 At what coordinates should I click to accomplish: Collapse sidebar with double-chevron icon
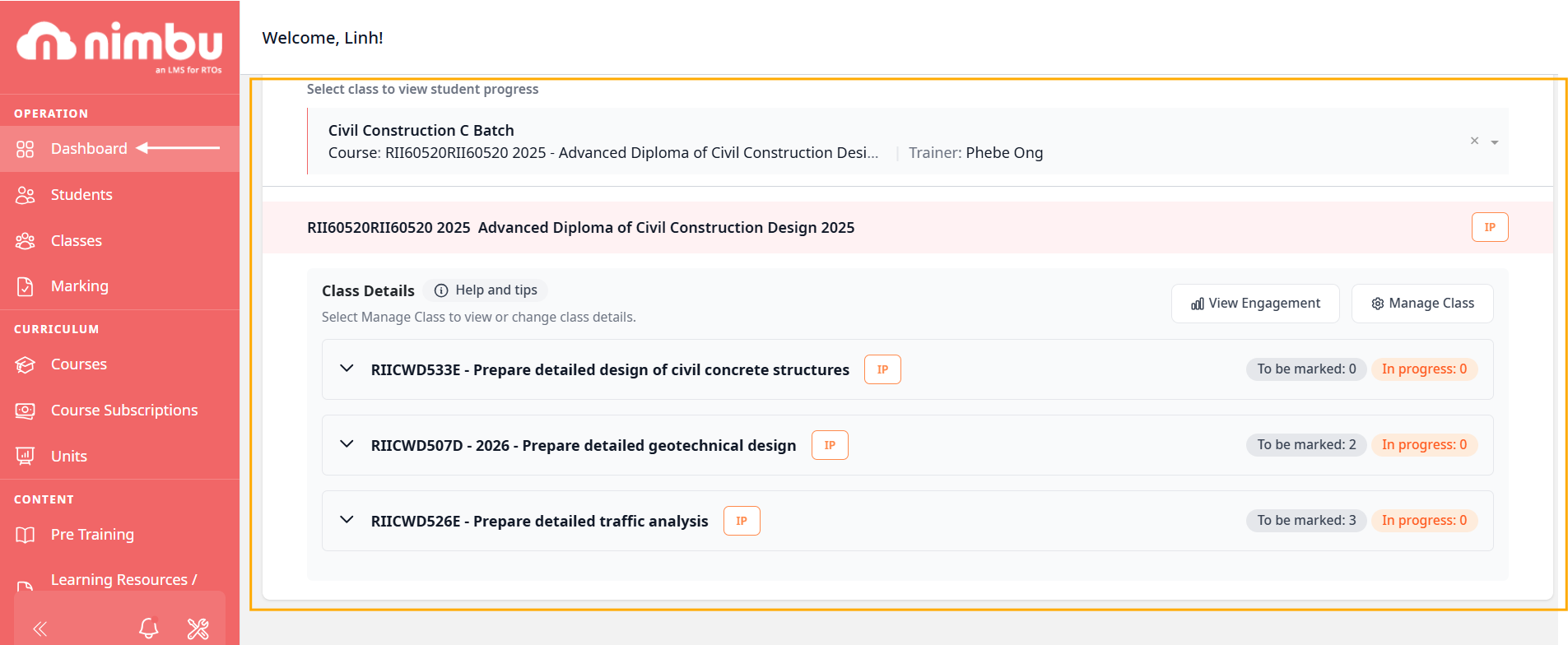(40, 629)
